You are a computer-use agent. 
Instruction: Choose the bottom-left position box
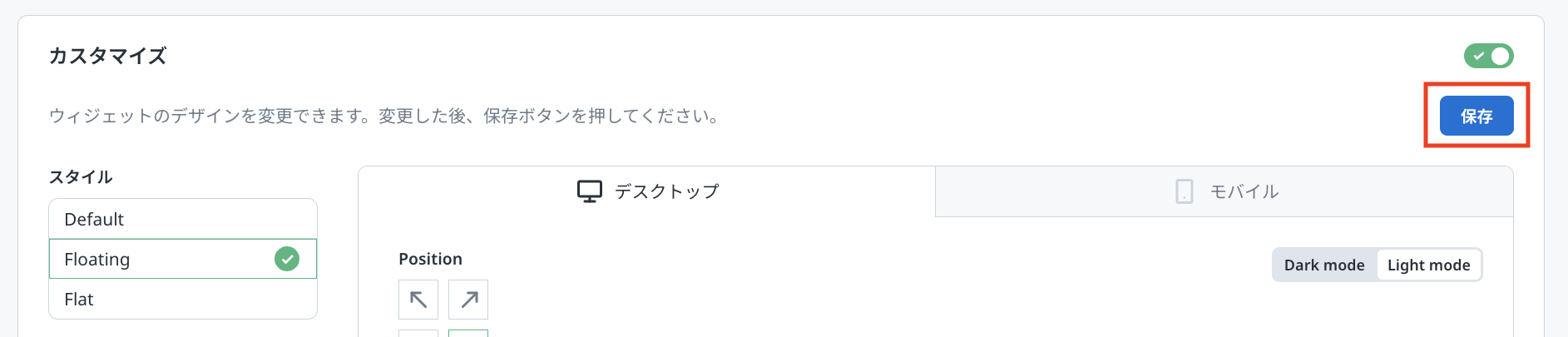tap(418, 333)
